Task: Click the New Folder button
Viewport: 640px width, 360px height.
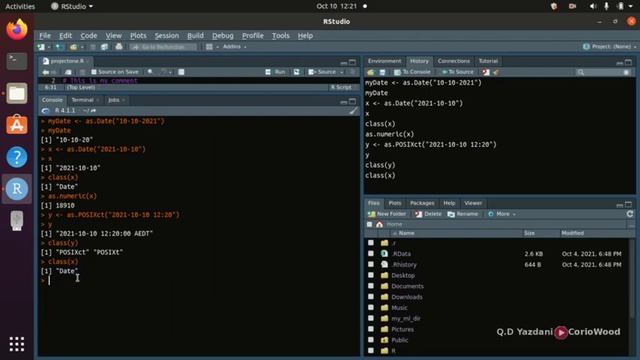Action: pos(387,214)
